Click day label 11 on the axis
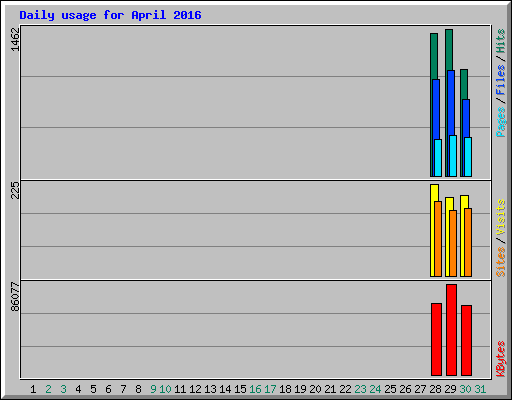The width and height of the screenshot is (512, 400). [x=180, y=389]
